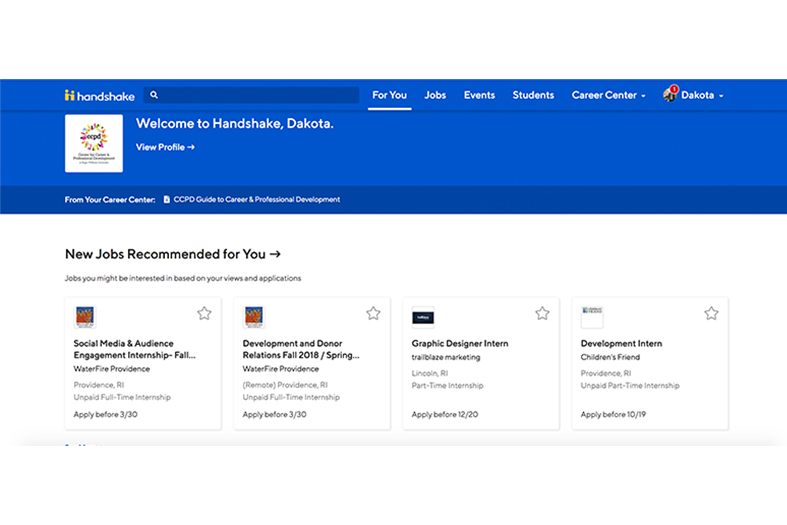Save the Graphic Designer Intern job with star
This screenshot has height=525, width=787.
coord(542,313)
